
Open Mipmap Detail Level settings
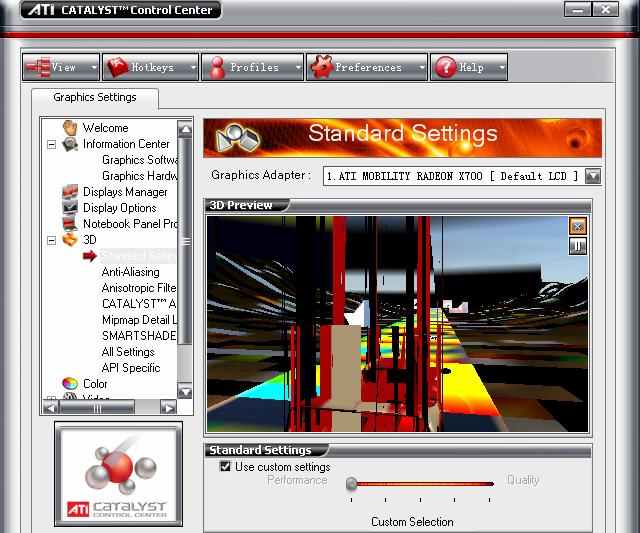tap(139, 320)
